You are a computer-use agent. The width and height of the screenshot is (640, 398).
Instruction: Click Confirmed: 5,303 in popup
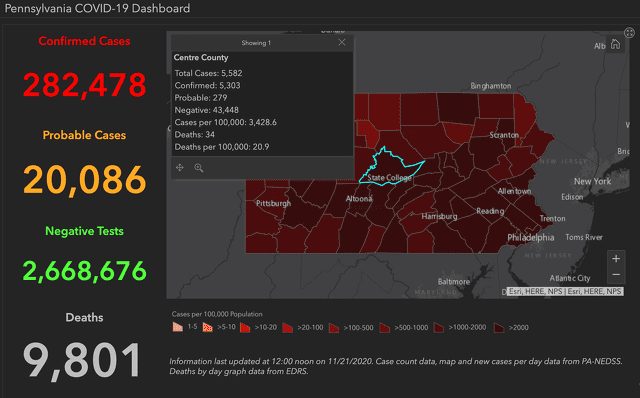(207, 85)
